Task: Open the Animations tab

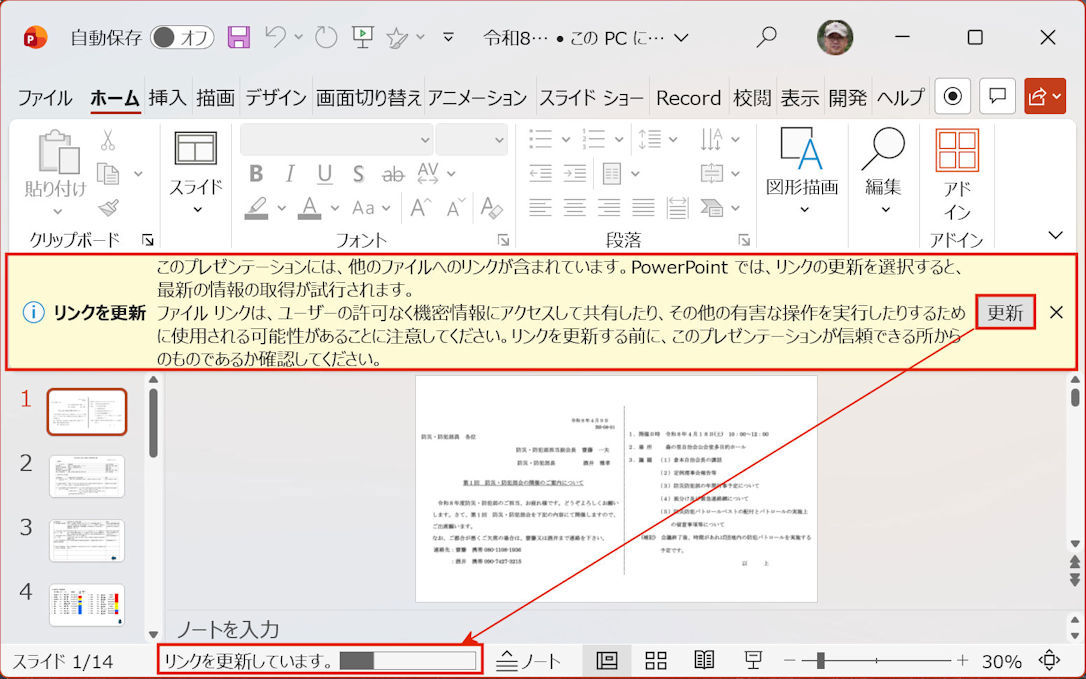Action: tap(478, 98)
